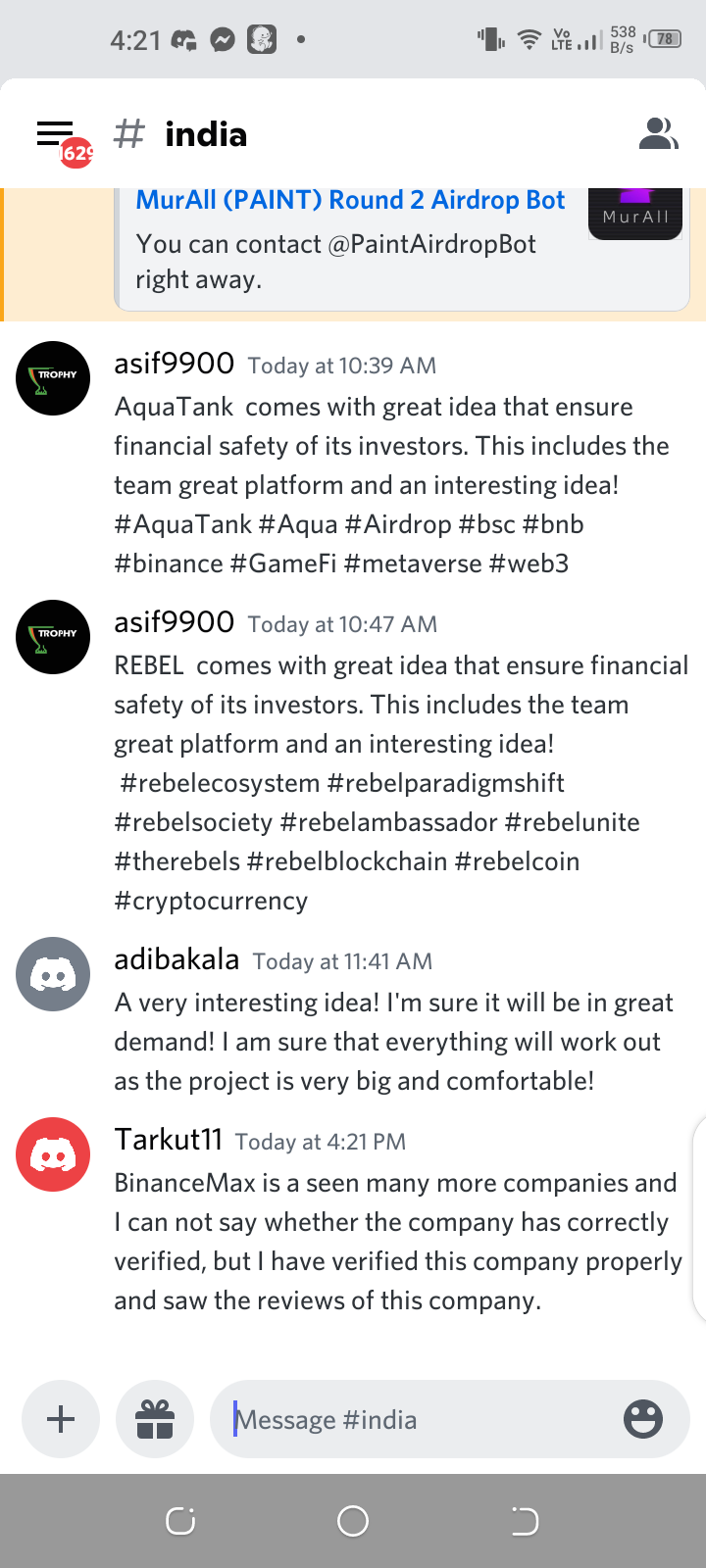Image resolution: width=706 pixels, height=1568 pixels.
Task: Tap the Android back navigation icon
Action: coord(525,1521)
